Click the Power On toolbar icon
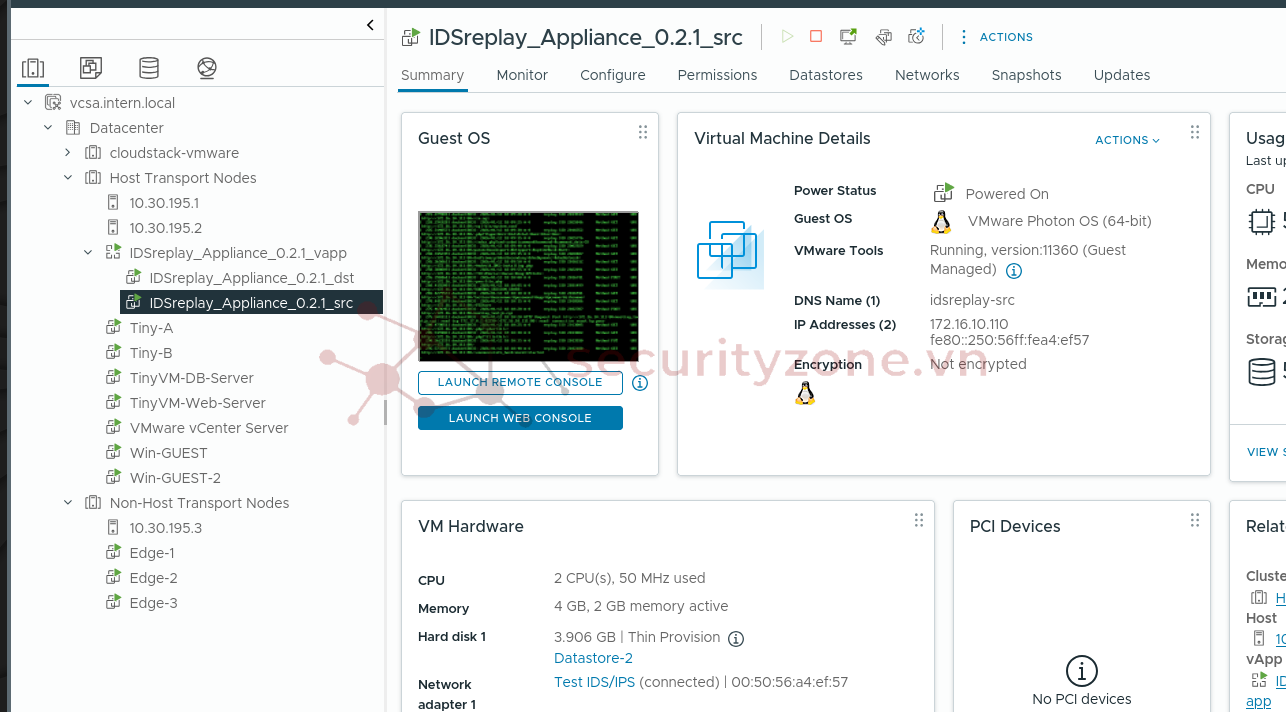The width and height of the screenshot is (1286, 712). [x=787, y=37]
